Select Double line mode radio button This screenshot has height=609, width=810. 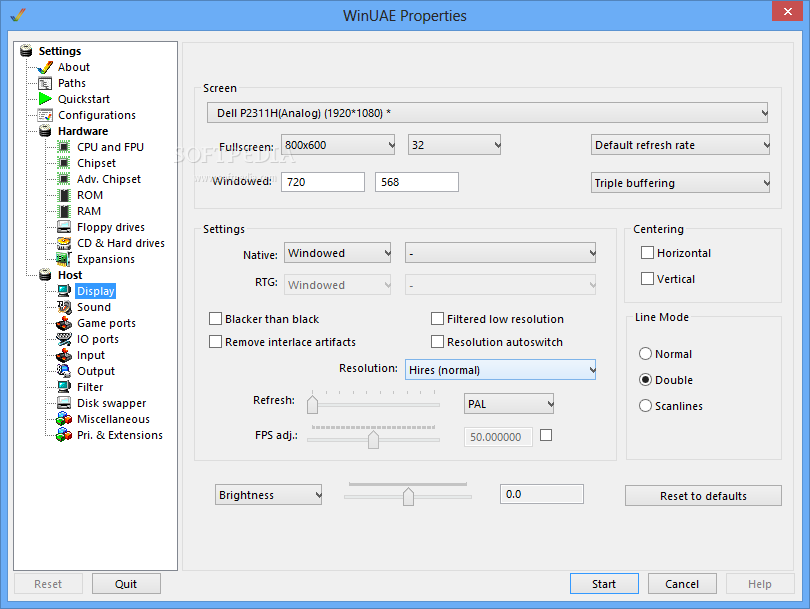(x=645, y=380)
